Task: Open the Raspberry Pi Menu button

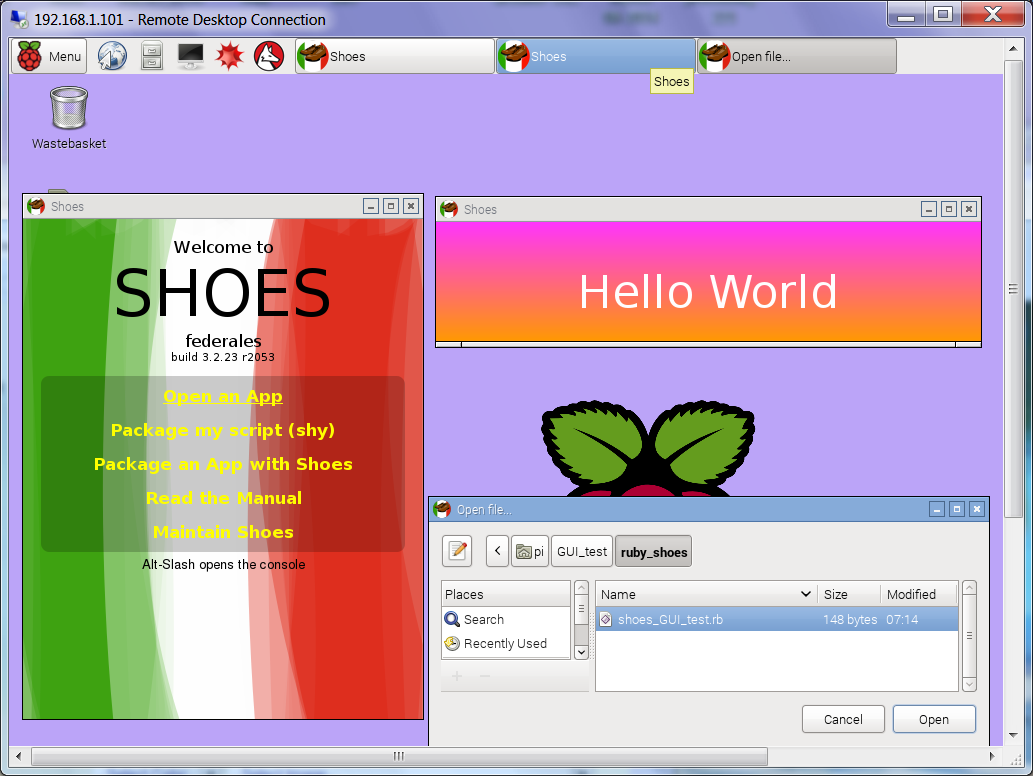Action: [x=49, y=57]
